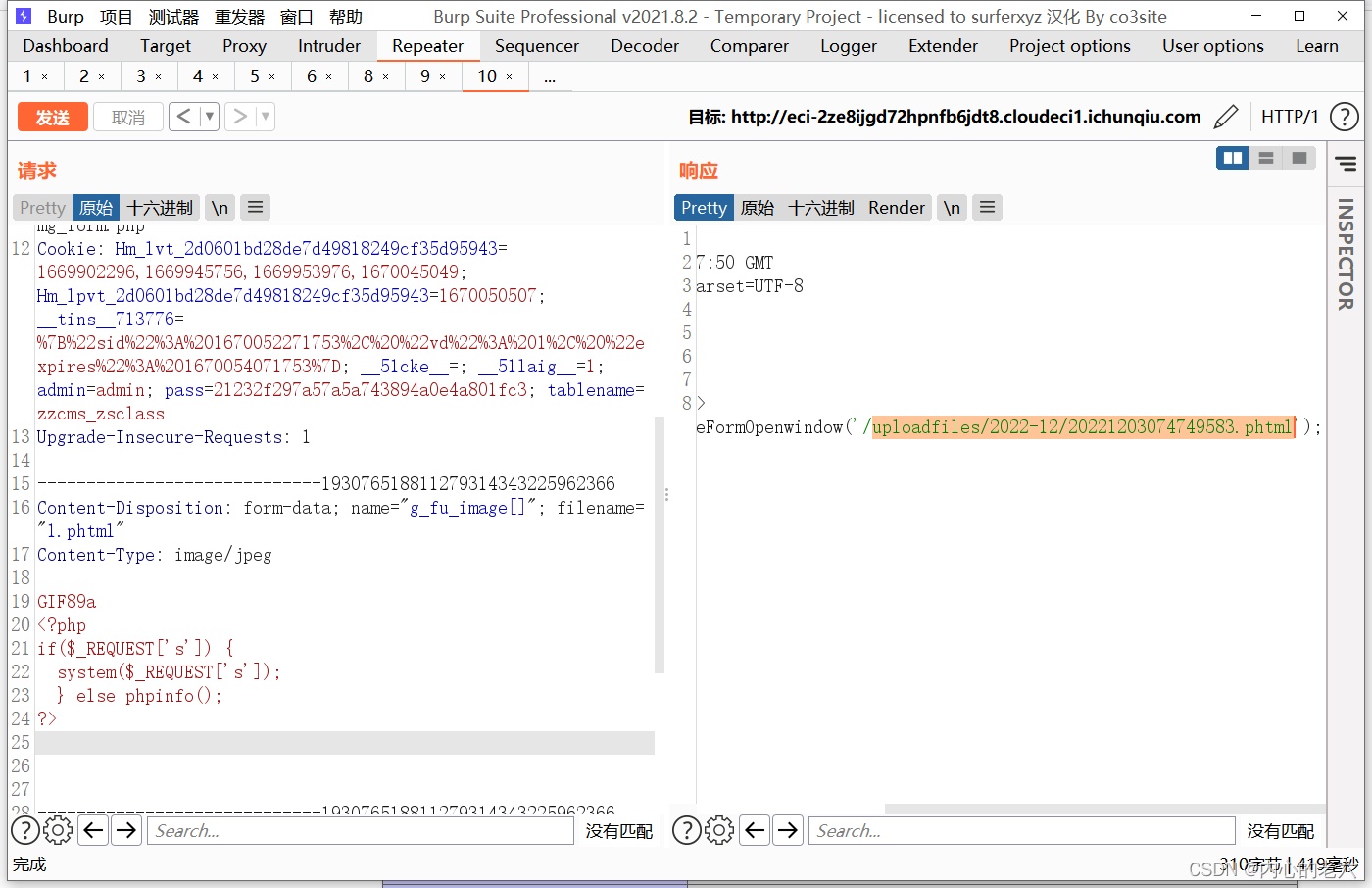This screenshot has width=1372, height=888.
Task: Click the HTTP/1 protocol button
Action: 1290,117
